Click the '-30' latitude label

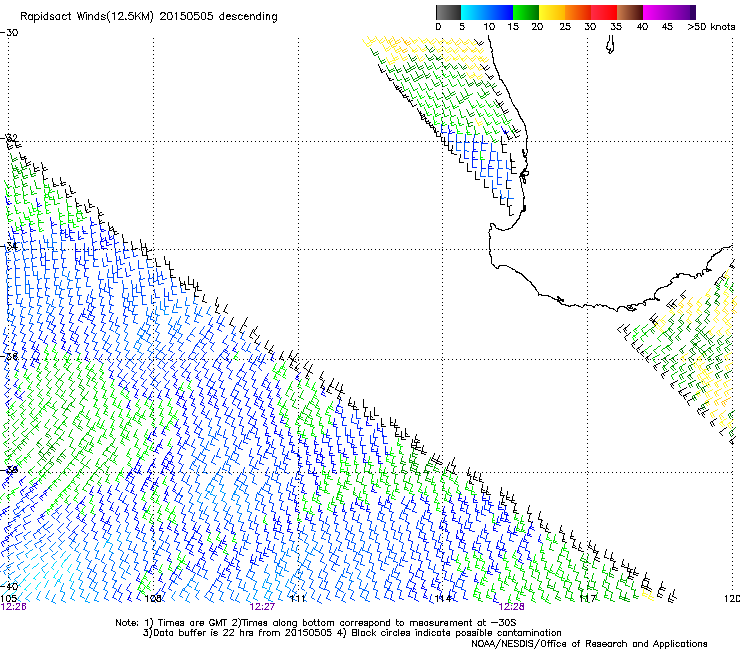(x=9, y=33)
